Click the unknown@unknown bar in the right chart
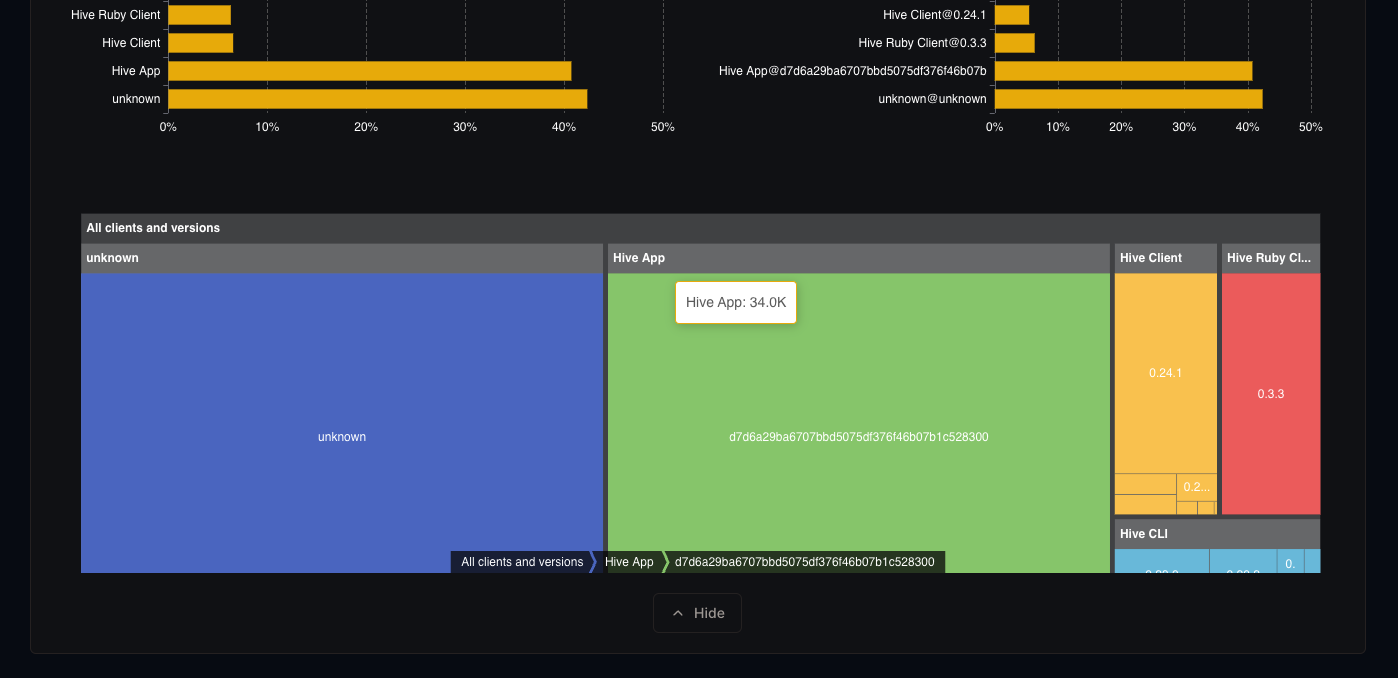The height and width of the screenshot is (678, 1398). click(x=1128, y=98)
